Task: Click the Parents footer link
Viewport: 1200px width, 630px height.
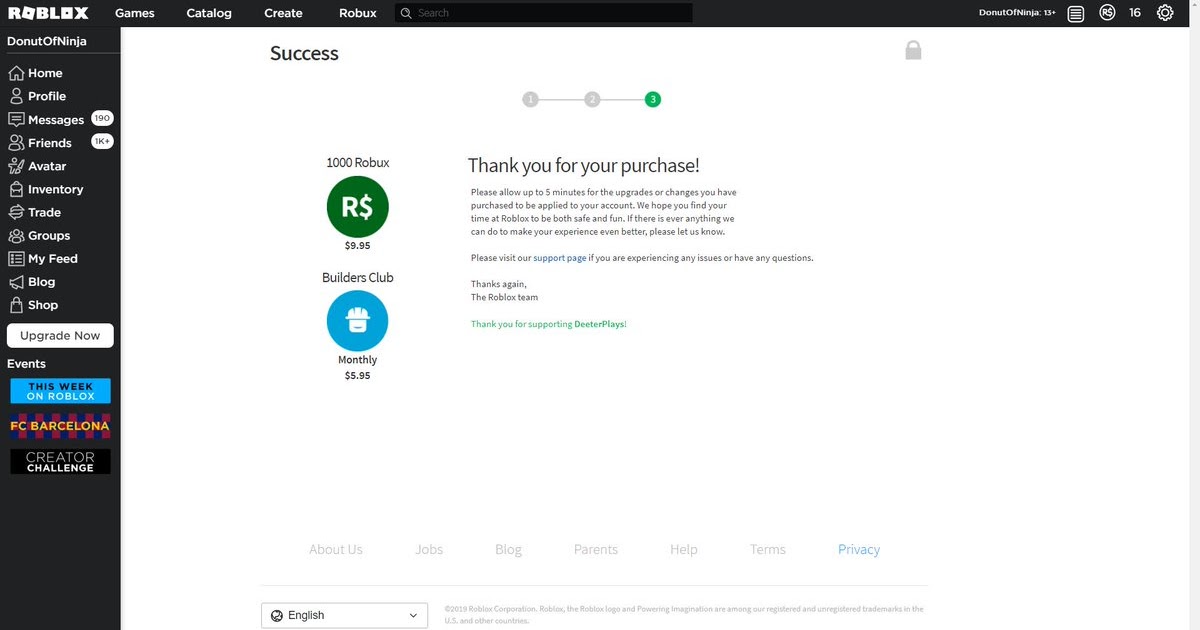Action: (596, 549)
